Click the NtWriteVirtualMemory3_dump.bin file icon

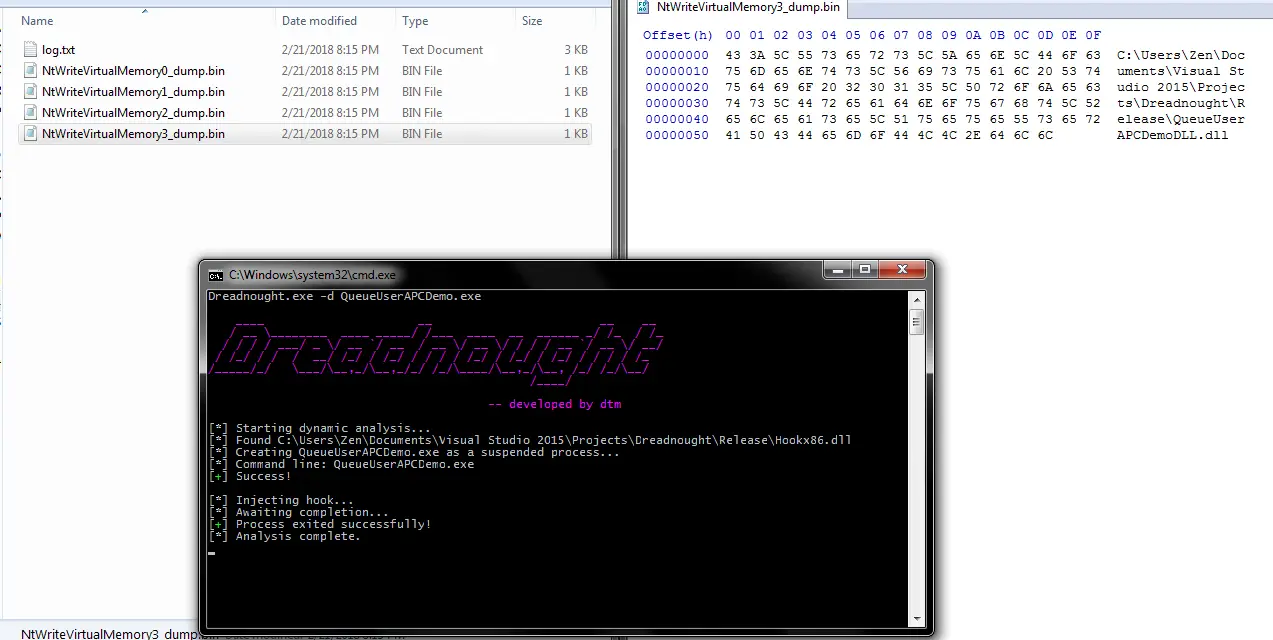click(31, 134)
